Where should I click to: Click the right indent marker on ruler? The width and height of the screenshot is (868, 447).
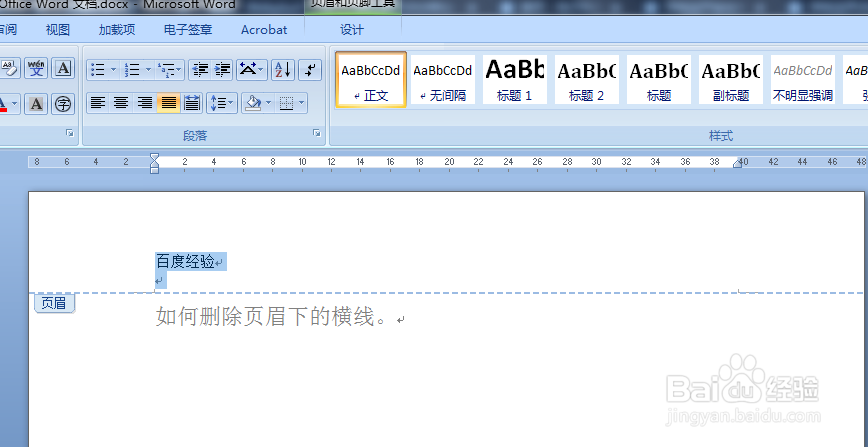[737, 163]
